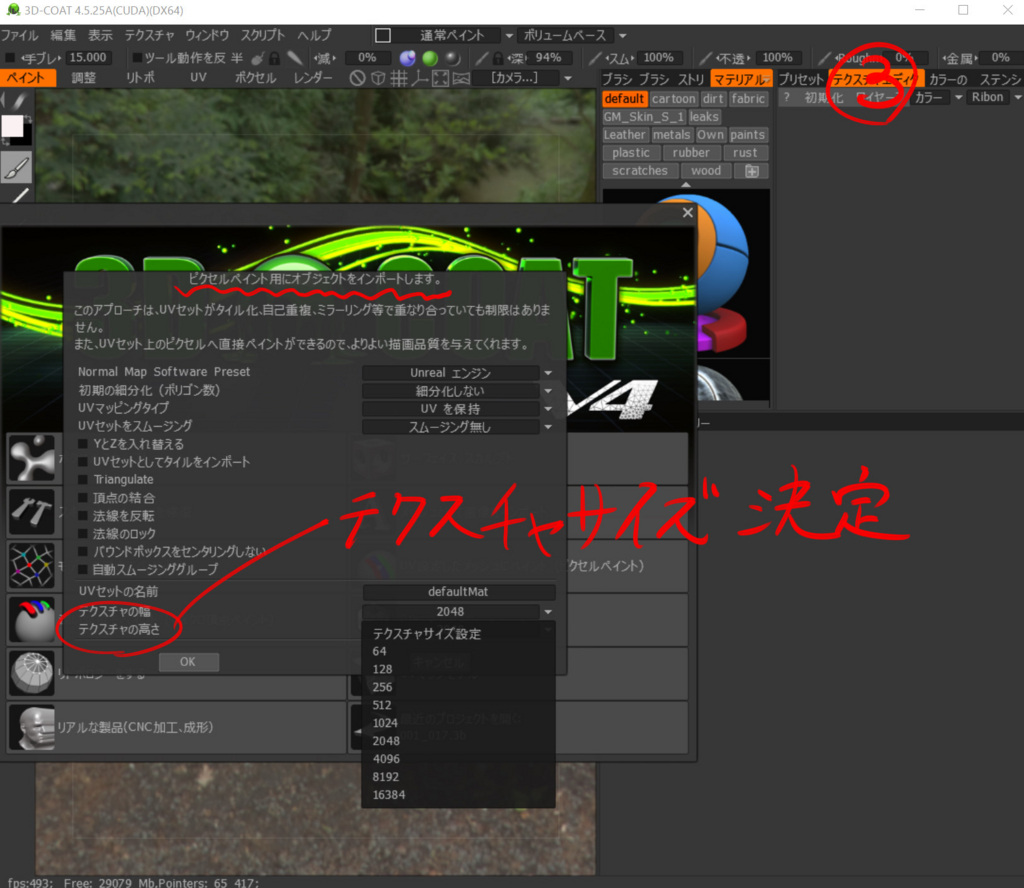
Task: Toggle the axis icon in the view bar
Action: point(419,78)
